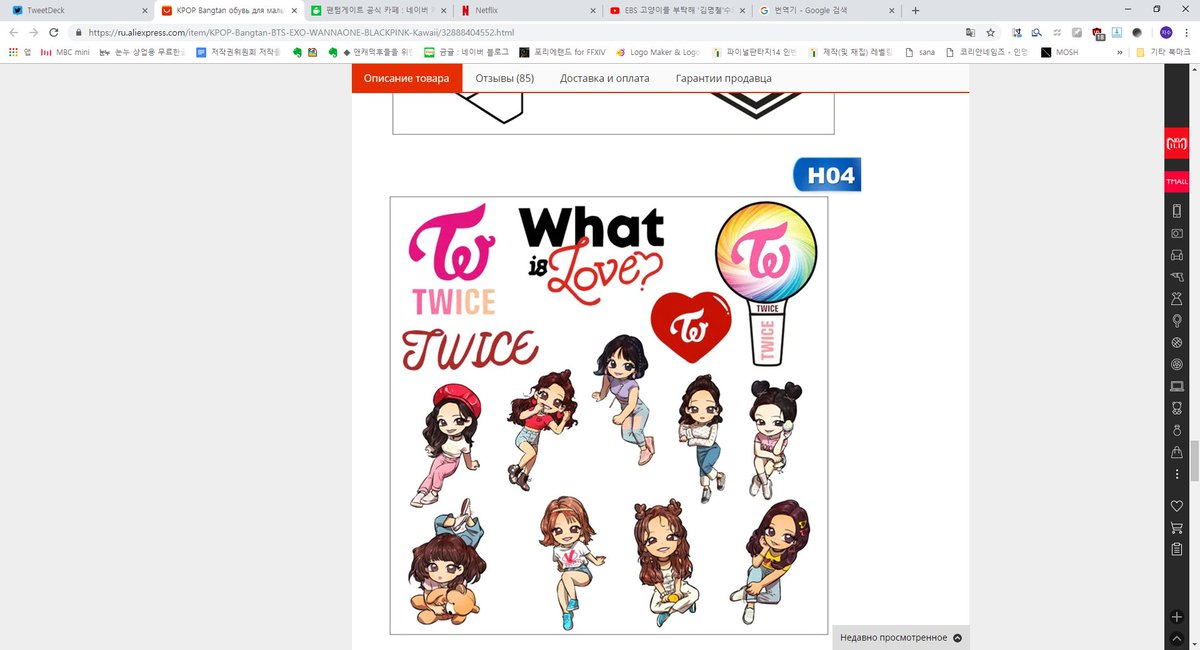The image size is (1200, 650).
Task: Click the plus icon in the sidebar
Action: pyautogui.click(x=1176, y=616)
